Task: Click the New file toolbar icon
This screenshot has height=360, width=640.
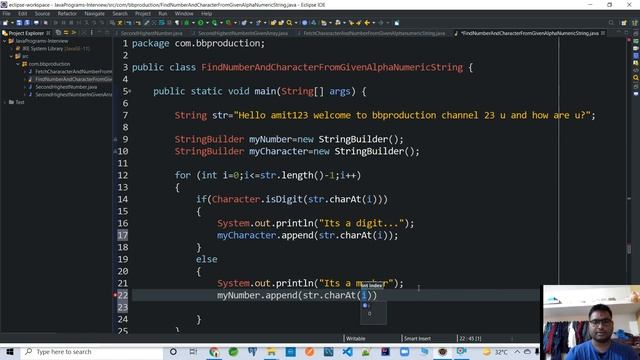Action: click(x=5, y=23)
